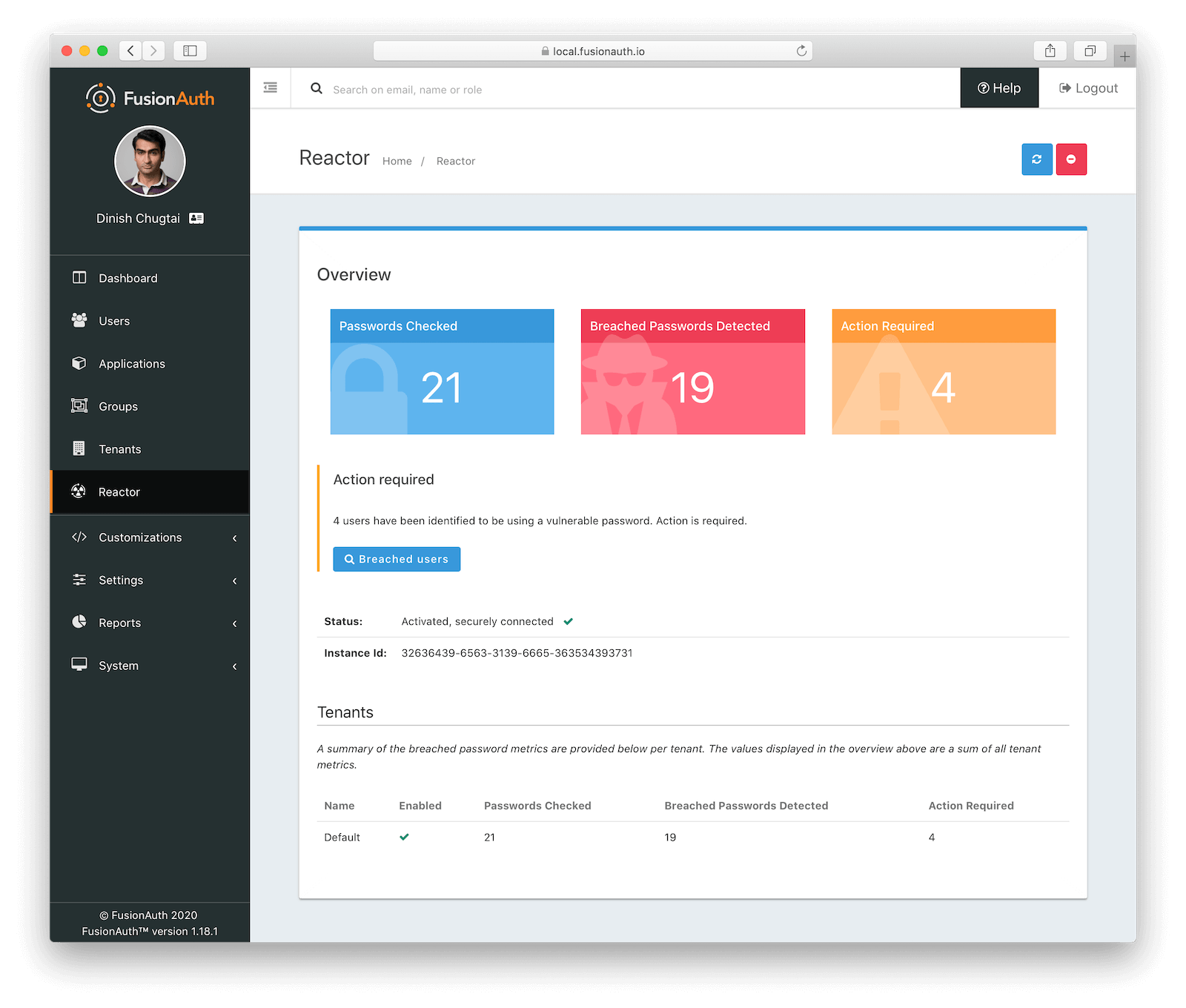Viewport: 1186px width, 1008px height.
Task: Expand the Settings submenu
Action: click(x=234, y=581)
